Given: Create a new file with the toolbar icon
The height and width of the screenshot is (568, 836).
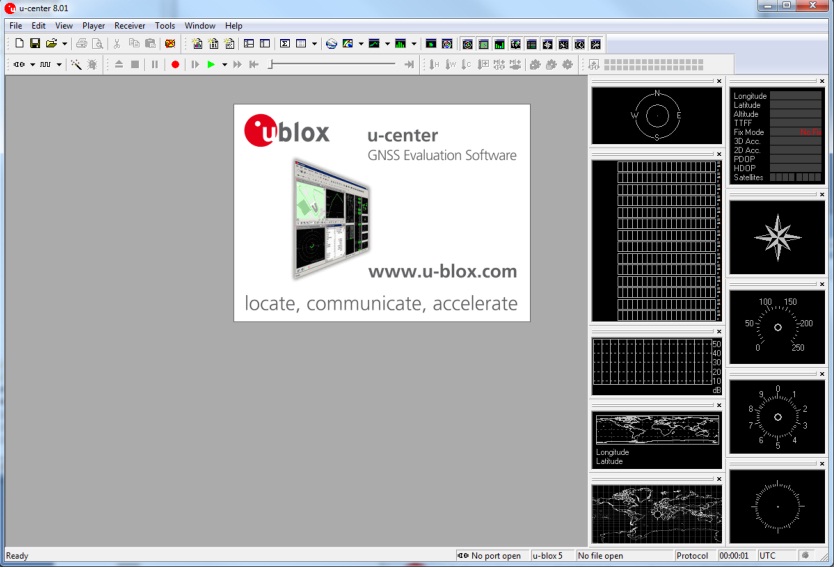Looking at the screenshot, I should coord(19,44).
